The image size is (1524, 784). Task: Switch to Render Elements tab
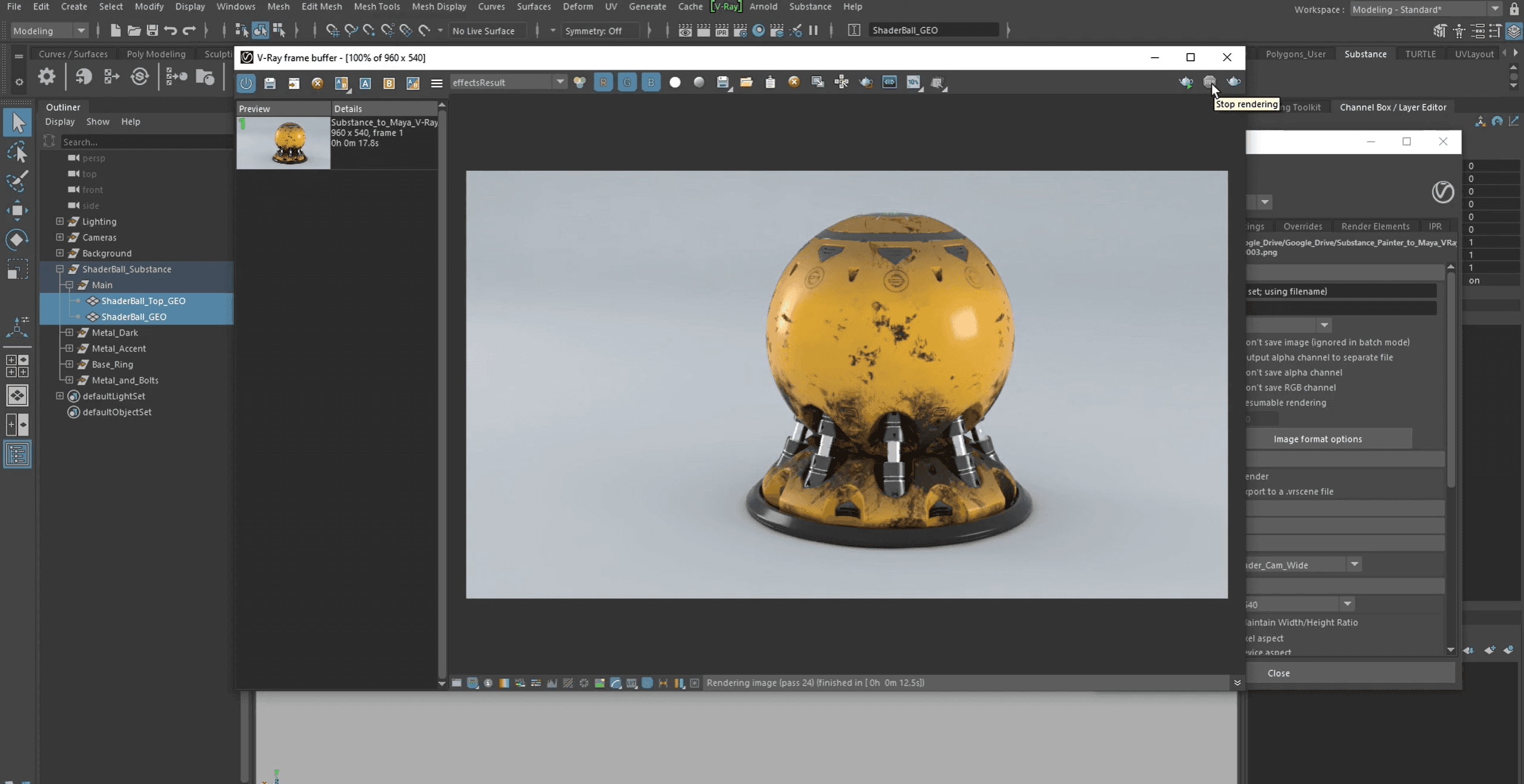[1375, 226]
